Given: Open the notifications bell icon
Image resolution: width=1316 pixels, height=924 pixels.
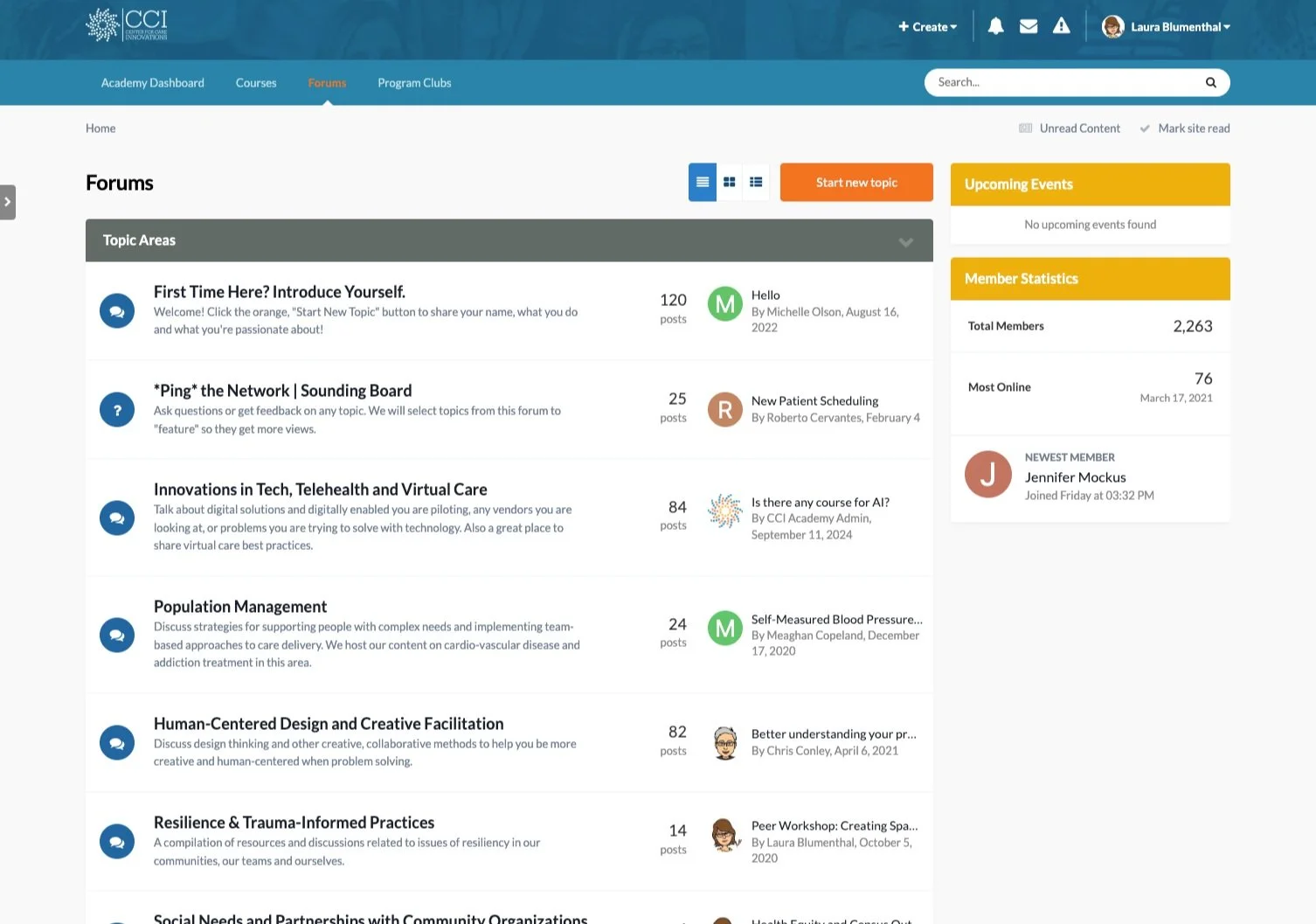Looking at the screenshot, I should coord(995,26).
